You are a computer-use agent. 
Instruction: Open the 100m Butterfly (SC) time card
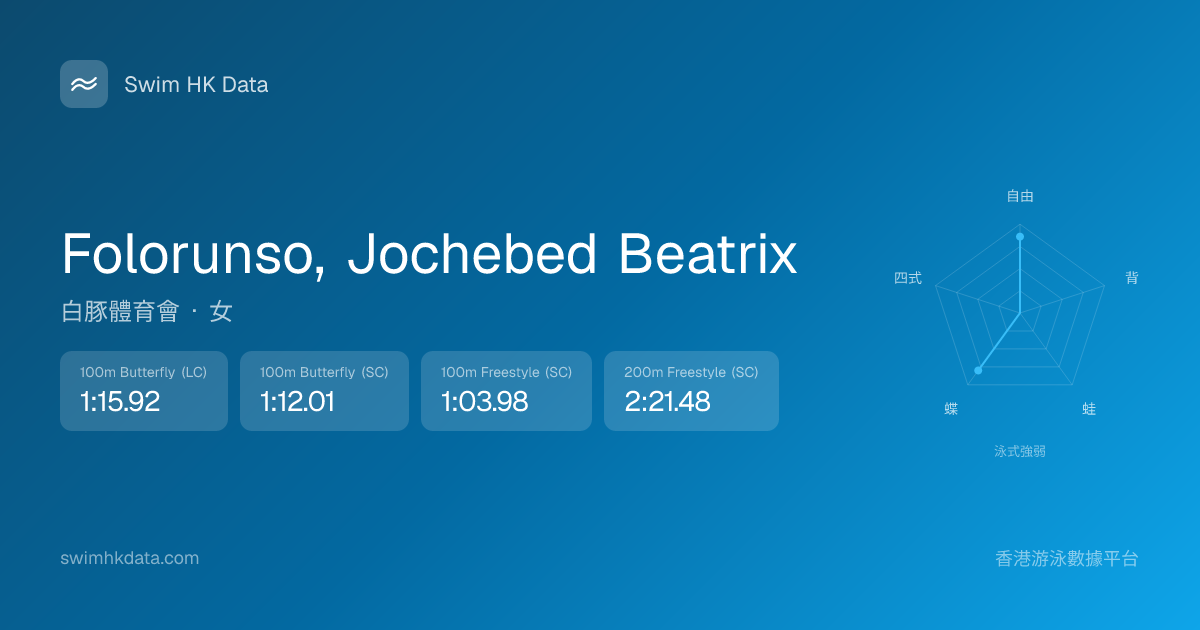click(324, 391)
